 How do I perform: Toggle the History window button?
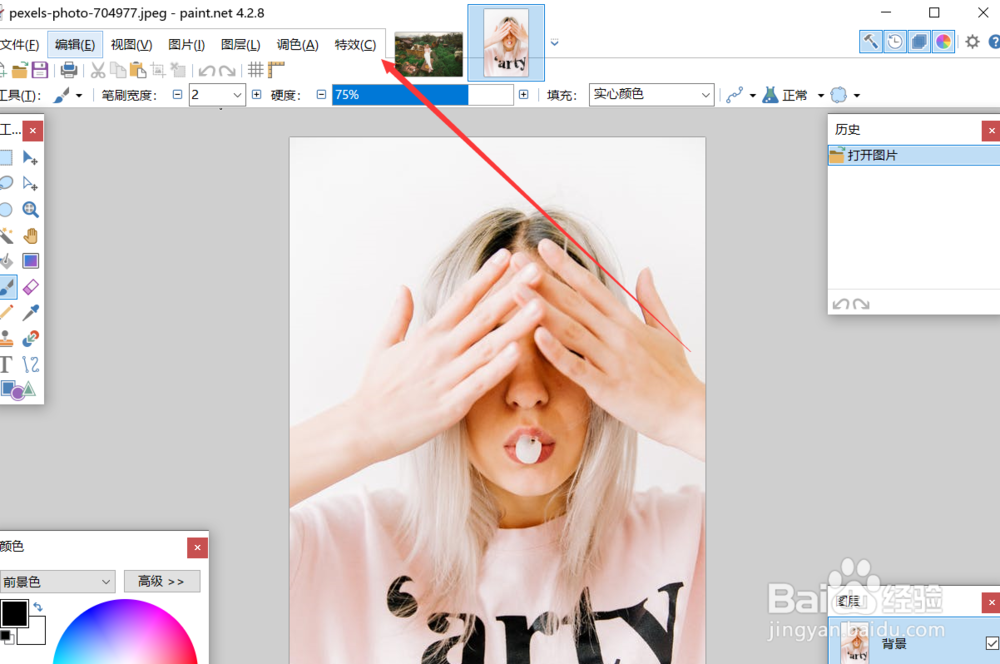tap(895, 42)
